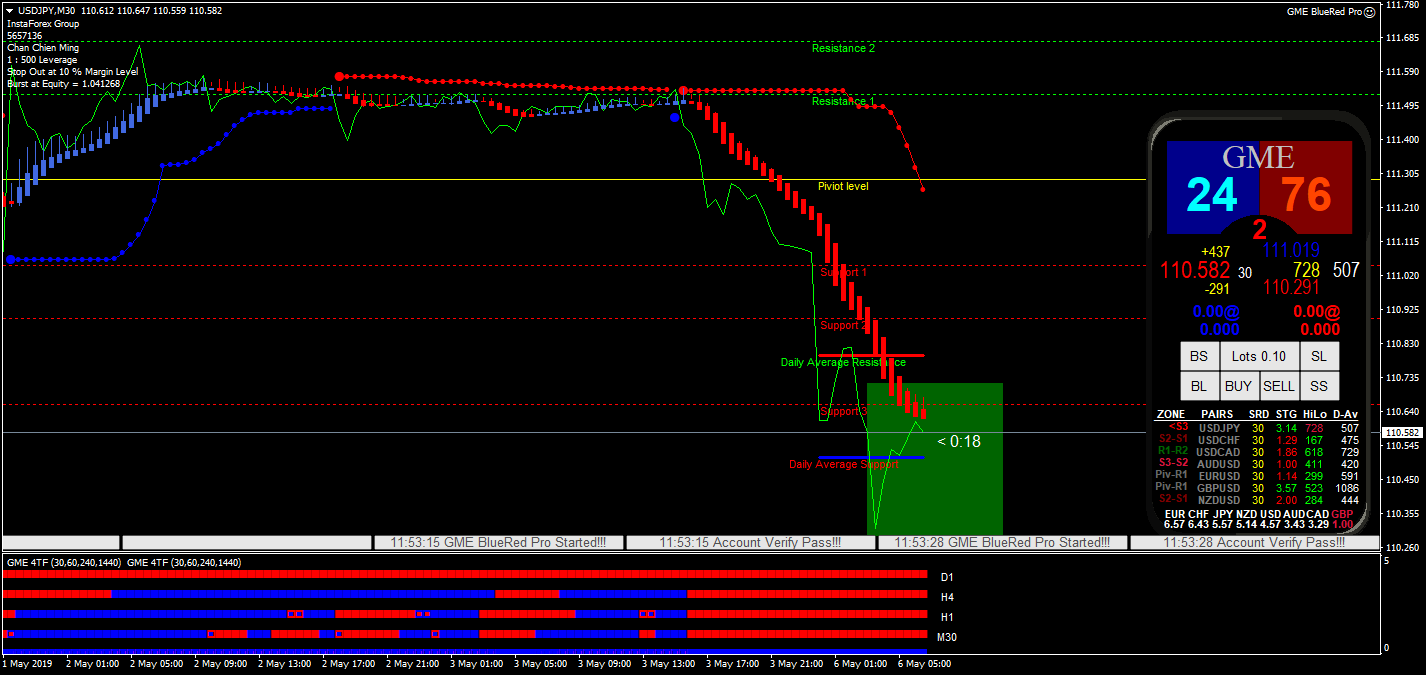This screenshot has width=1426, height=675.
Task: Click the BS button
Action: tap(1197, 356)
